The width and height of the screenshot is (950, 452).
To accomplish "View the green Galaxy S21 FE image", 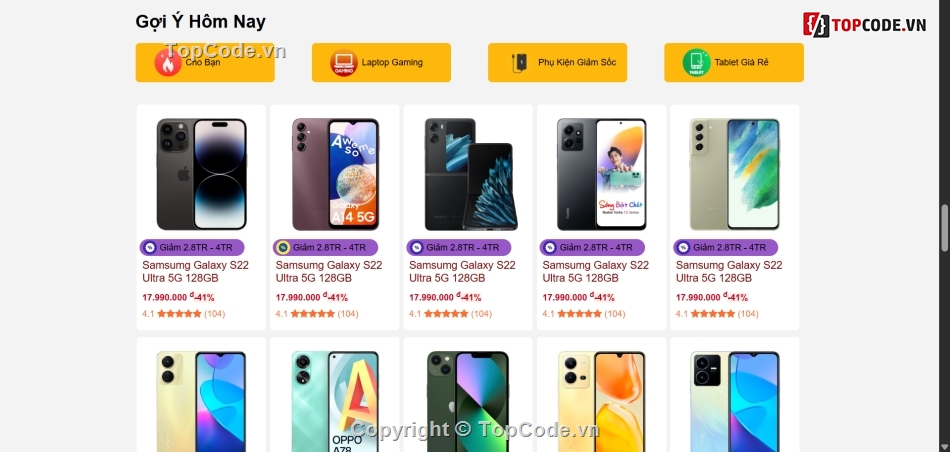I will point(734,174).
